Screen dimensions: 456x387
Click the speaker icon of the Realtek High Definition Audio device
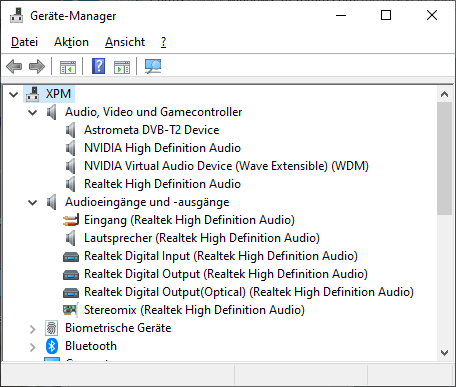(70, 184)
